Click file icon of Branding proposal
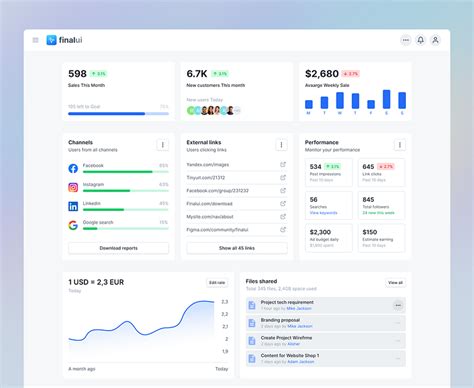The image size is (474, 388). [252, 323]
